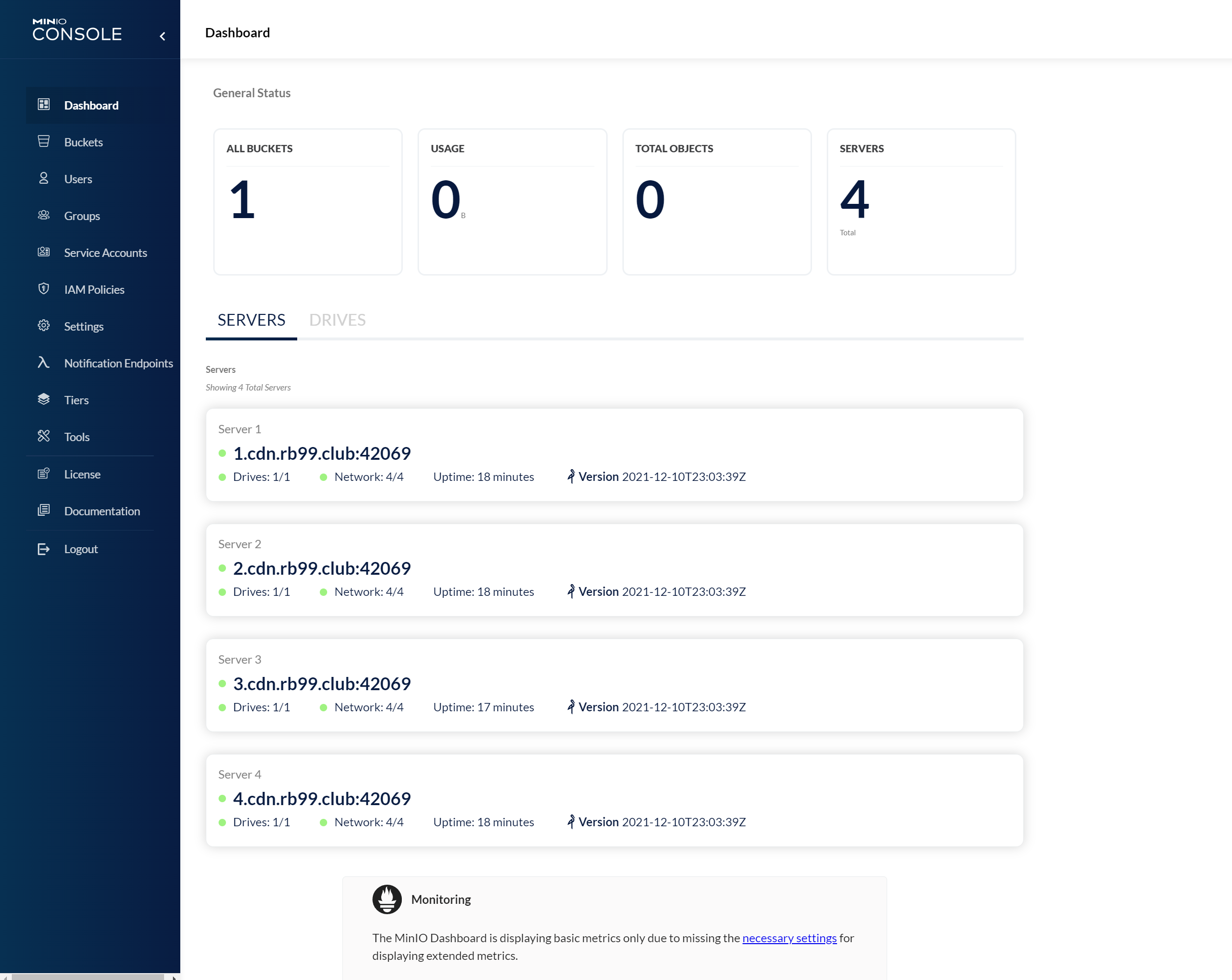Image resolution: width=1232 pixels, height=980 pixels.
Task: Open Documentation via its book icon
Action: click(44, 510)
